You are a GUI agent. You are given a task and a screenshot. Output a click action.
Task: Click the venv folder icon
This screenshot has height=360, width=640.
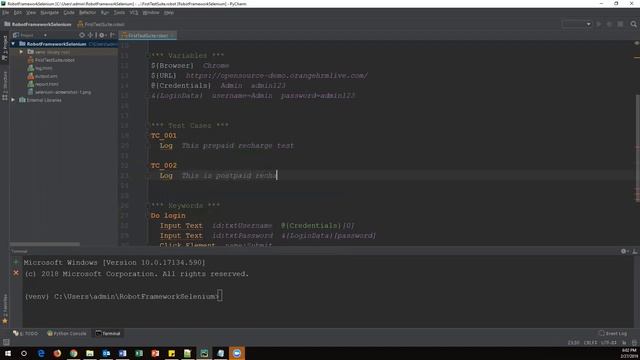pos(31,52)
